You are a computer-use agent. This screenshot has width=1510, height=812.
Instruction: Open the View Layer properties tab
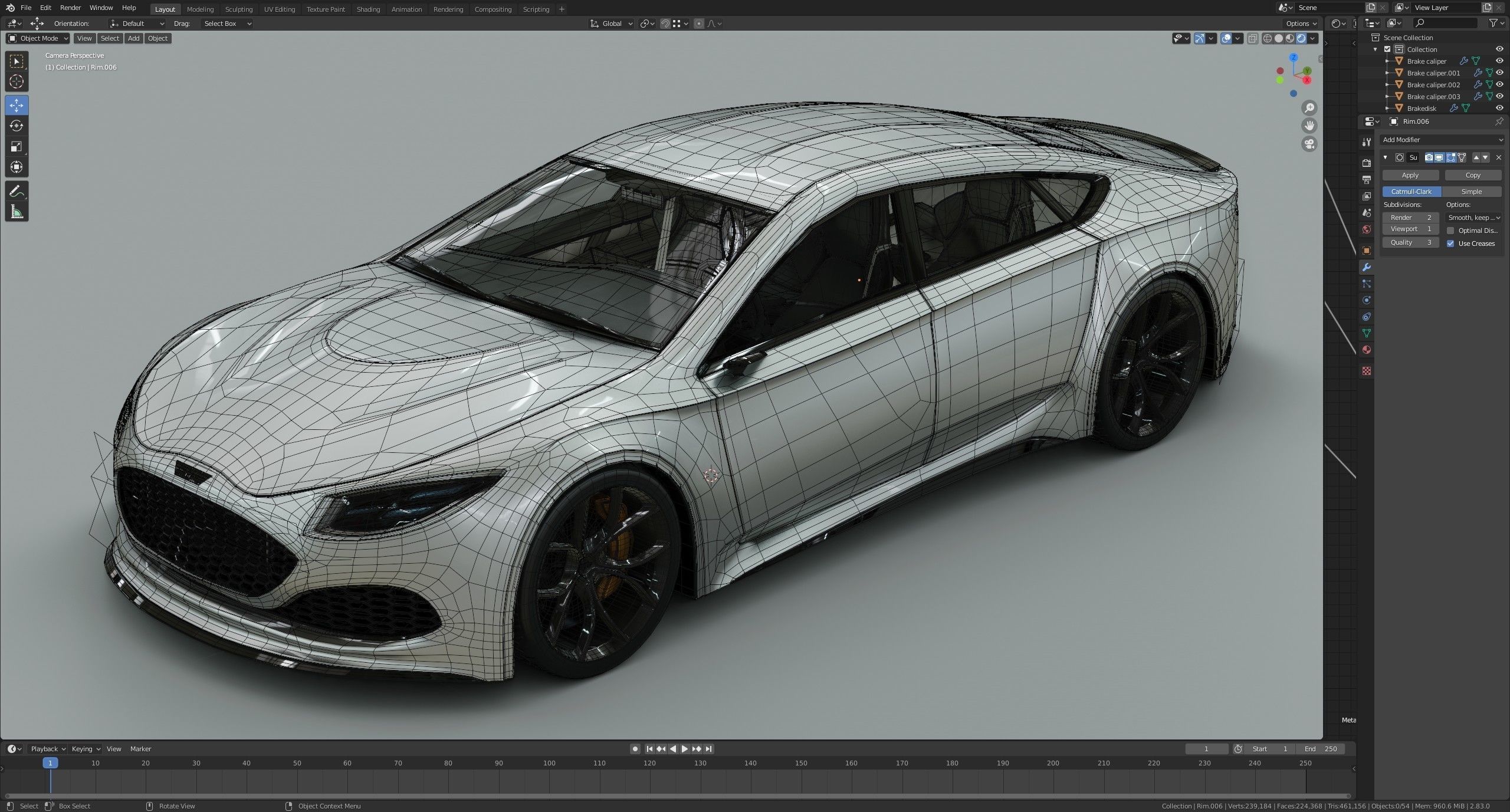coord(1367,196)
